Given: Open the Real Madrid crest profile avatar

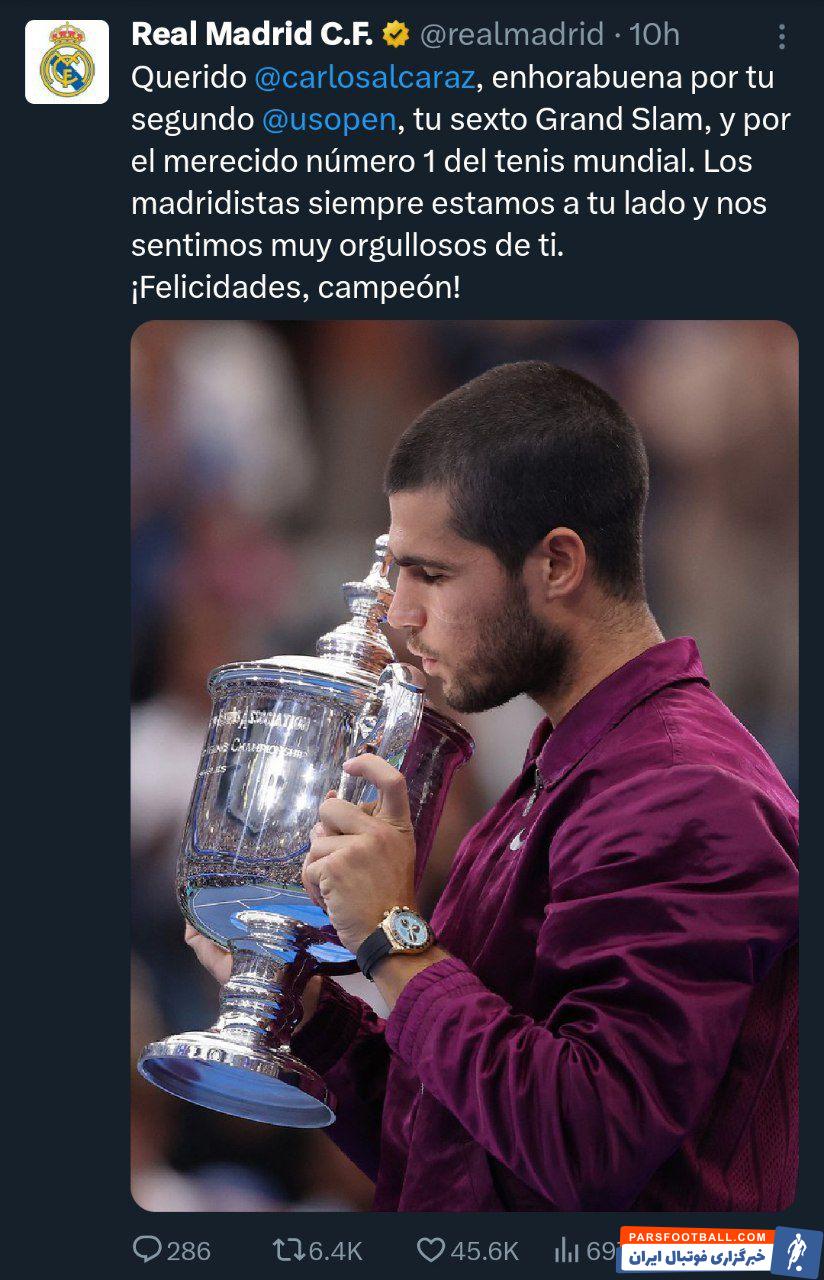Looking at the screenshot, I should click(67, 62).
